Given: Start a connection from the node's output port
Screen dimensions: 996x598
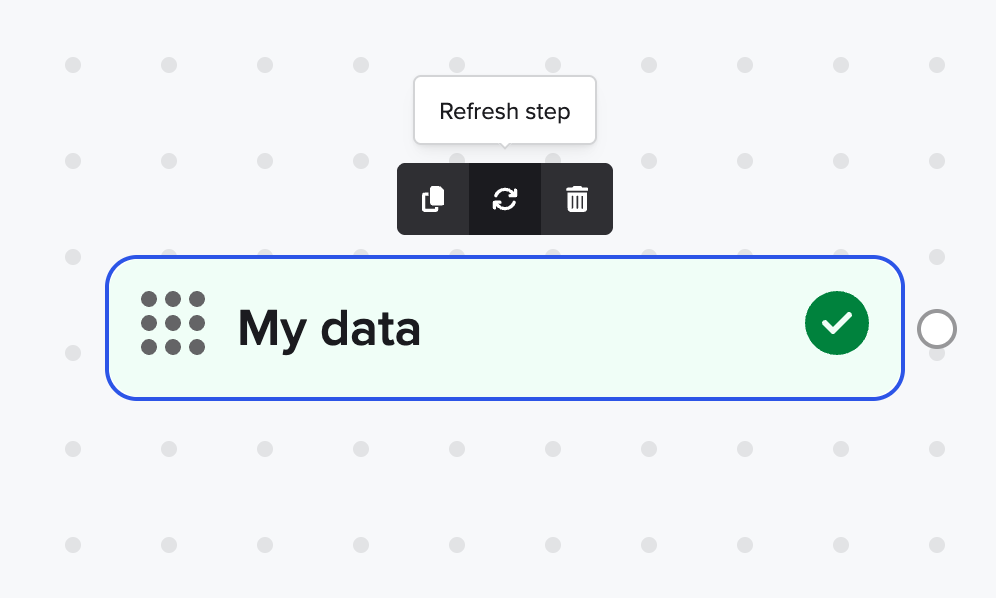Looking at the screenshot, I should (937, 329).
